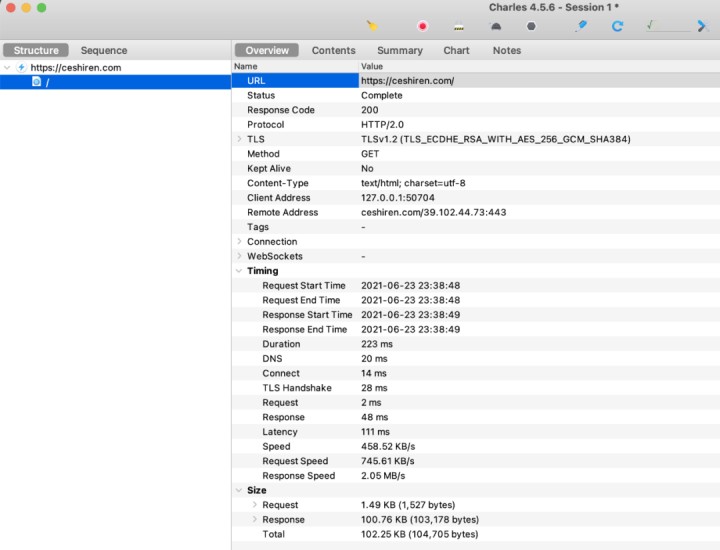The width and height of the screenshot is (720, 550).
Task: Click the blue arrow Tools icon
Action: [x=702, y=26]
